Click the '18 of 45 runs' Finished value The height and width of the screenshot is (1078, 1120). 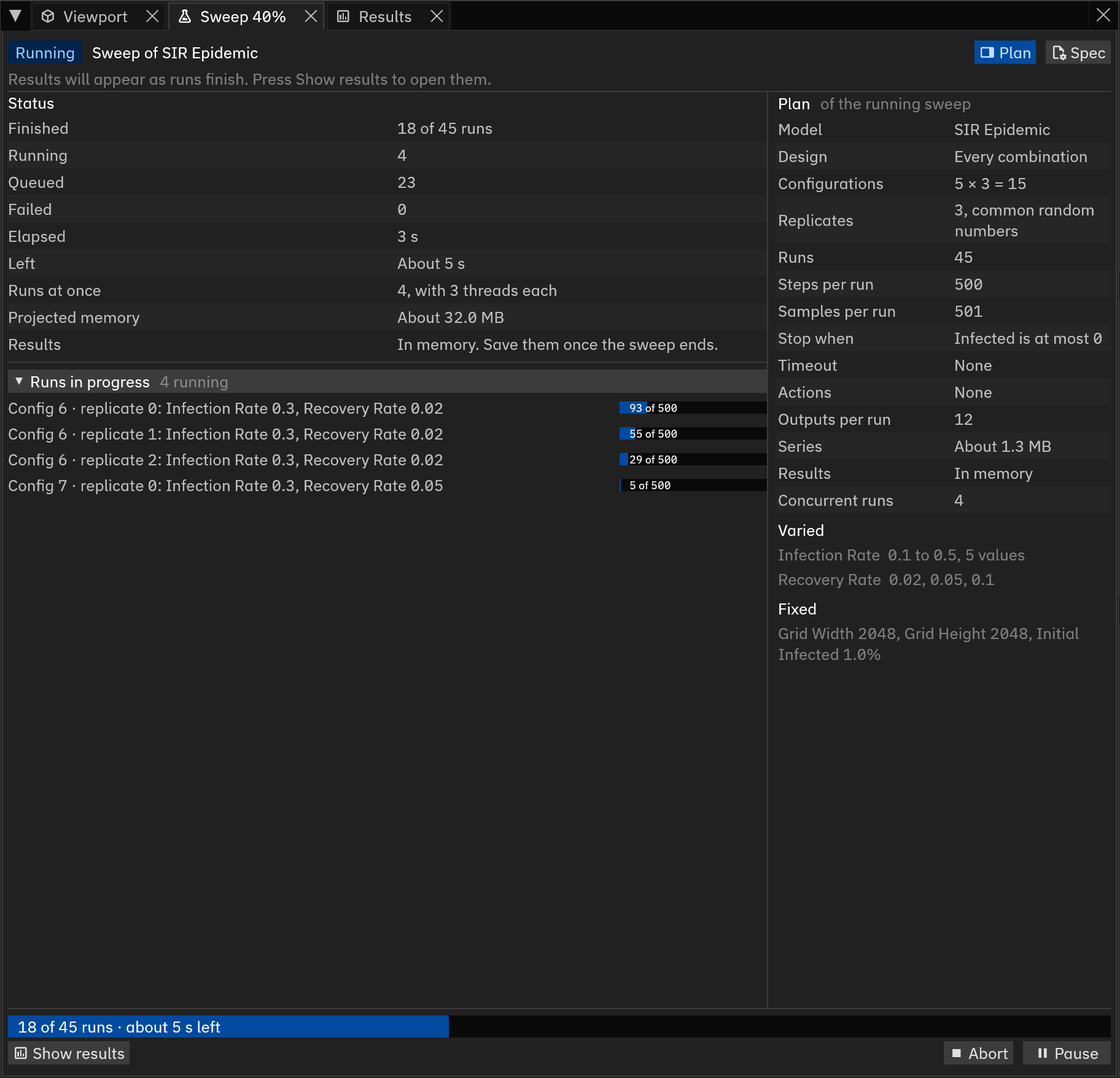[445, 129]
